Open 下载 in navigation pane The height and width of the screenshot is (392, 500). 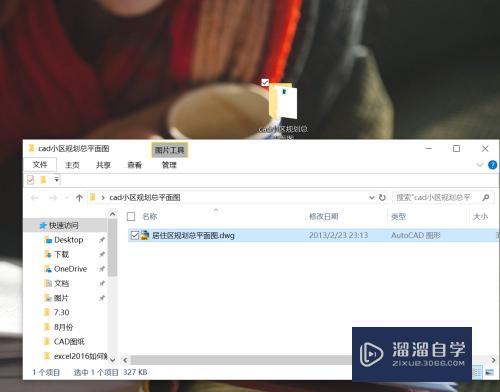pos(62,254)
